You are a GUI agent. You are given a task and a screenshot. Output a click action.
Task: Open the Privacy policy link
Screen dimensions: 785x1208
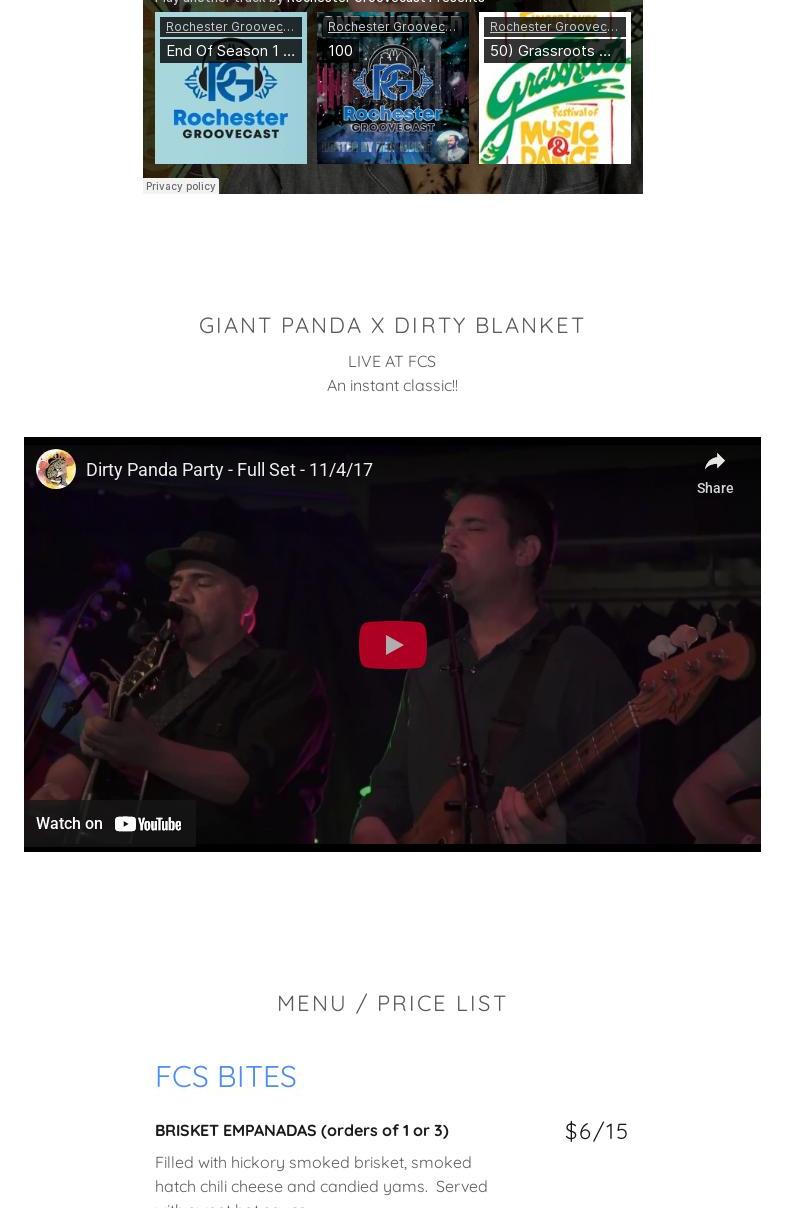click(x=180, y=186)
